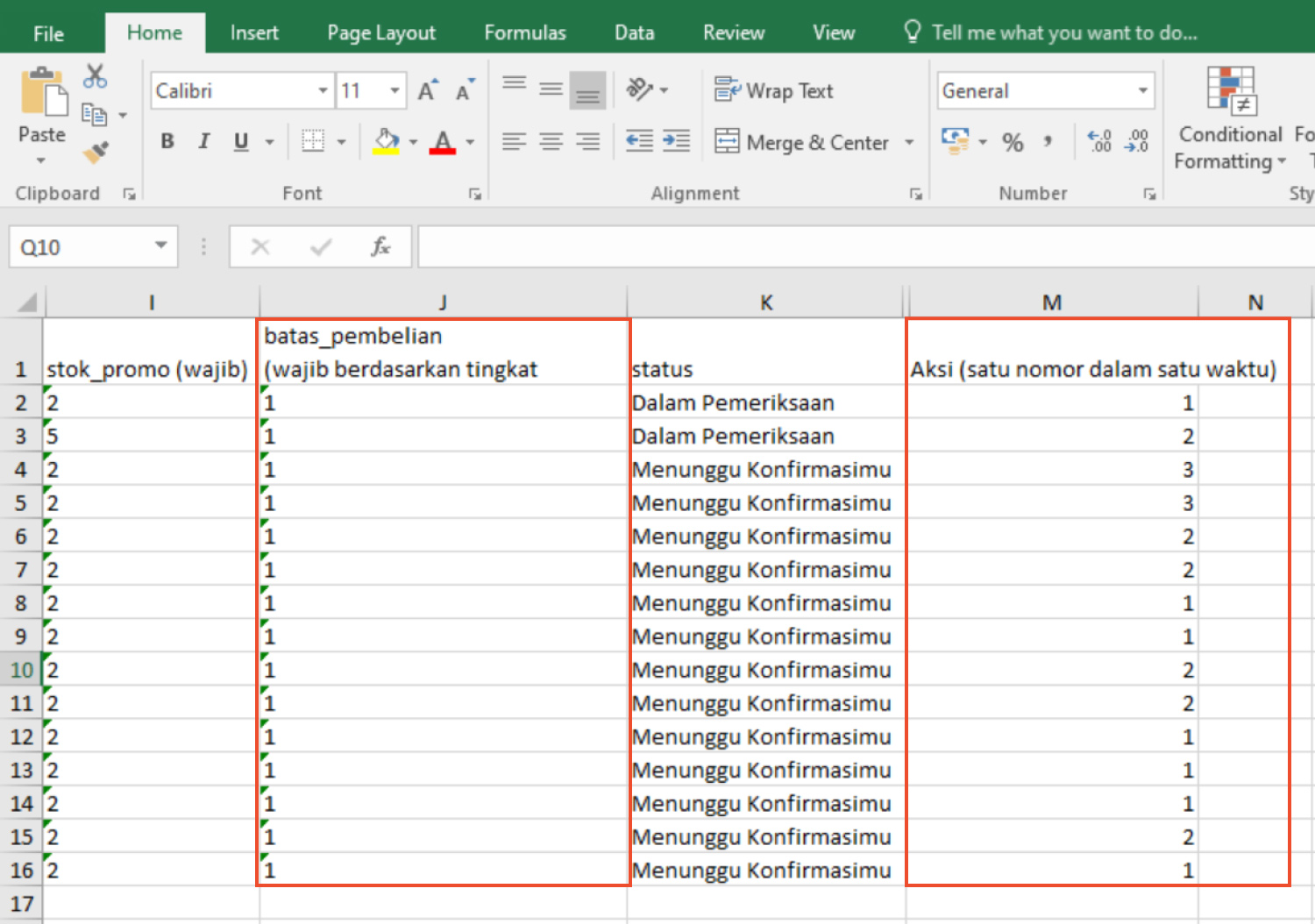Click the Increase Font Size icon
1315x924 pixels.
[427, 90]
